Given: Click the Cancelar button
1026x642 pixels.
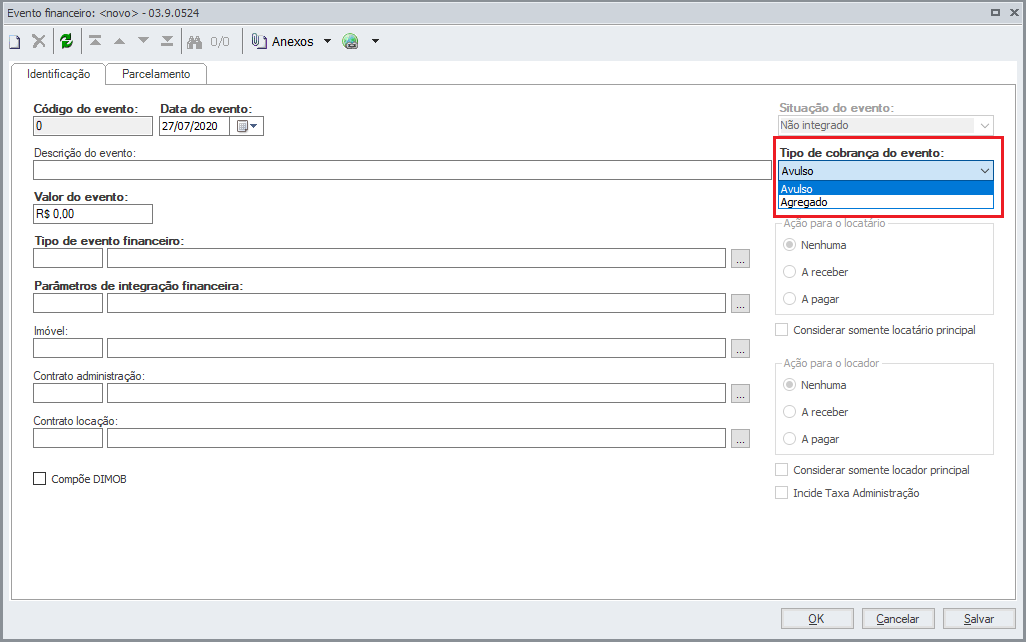Looking at the screenshot, I should tap(898, 618).
